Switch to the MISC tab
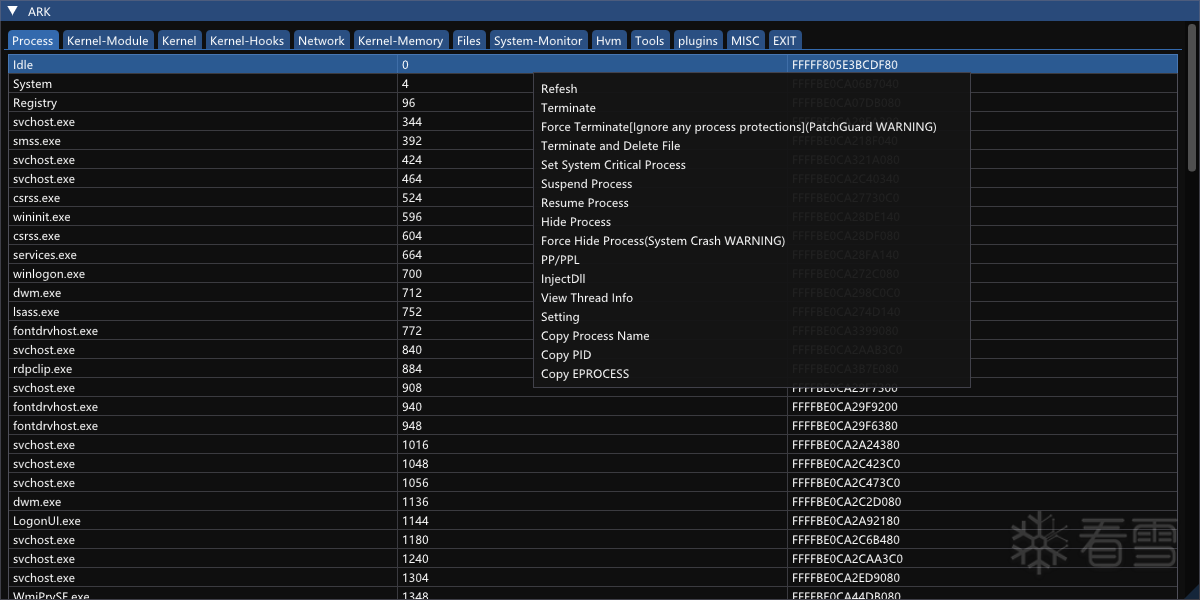Image resolution: width=1200 pixels, height=600 pixels. pyautogui.click(x=746, y=41)
